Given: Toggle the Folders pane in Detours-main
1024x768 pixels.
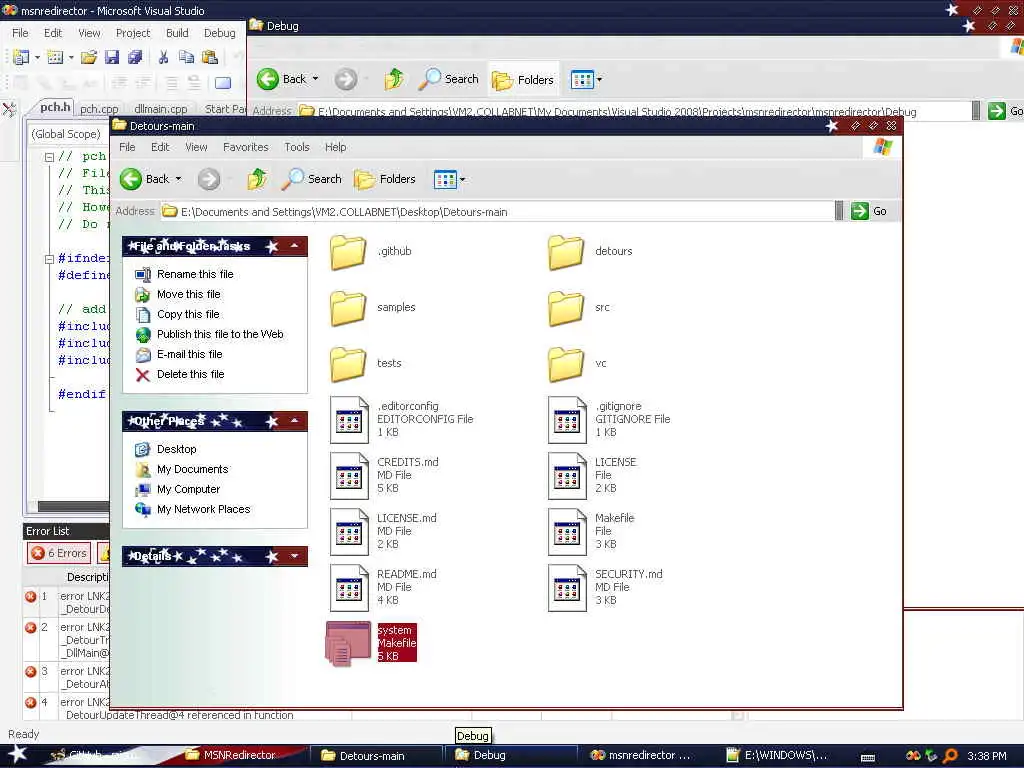Looking at the screenshot, I should (385, 179).
